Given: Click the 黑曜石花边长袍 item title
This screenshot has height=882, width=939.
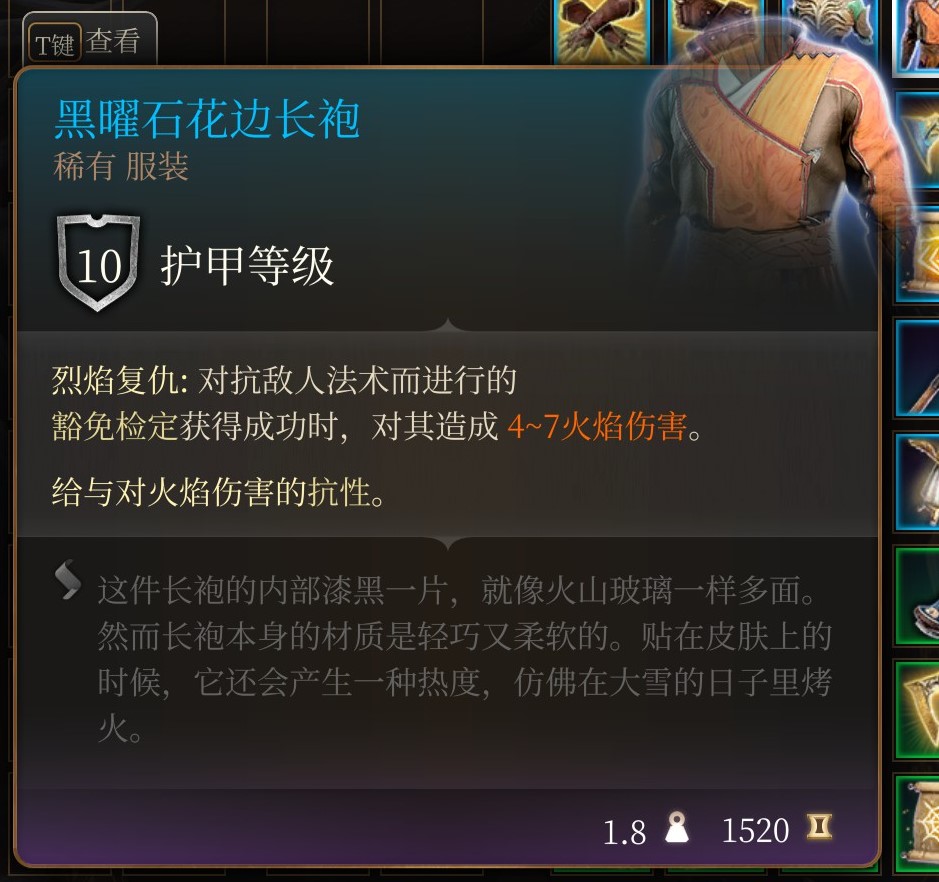Looking at the screenshot, I should pos(207,120).
